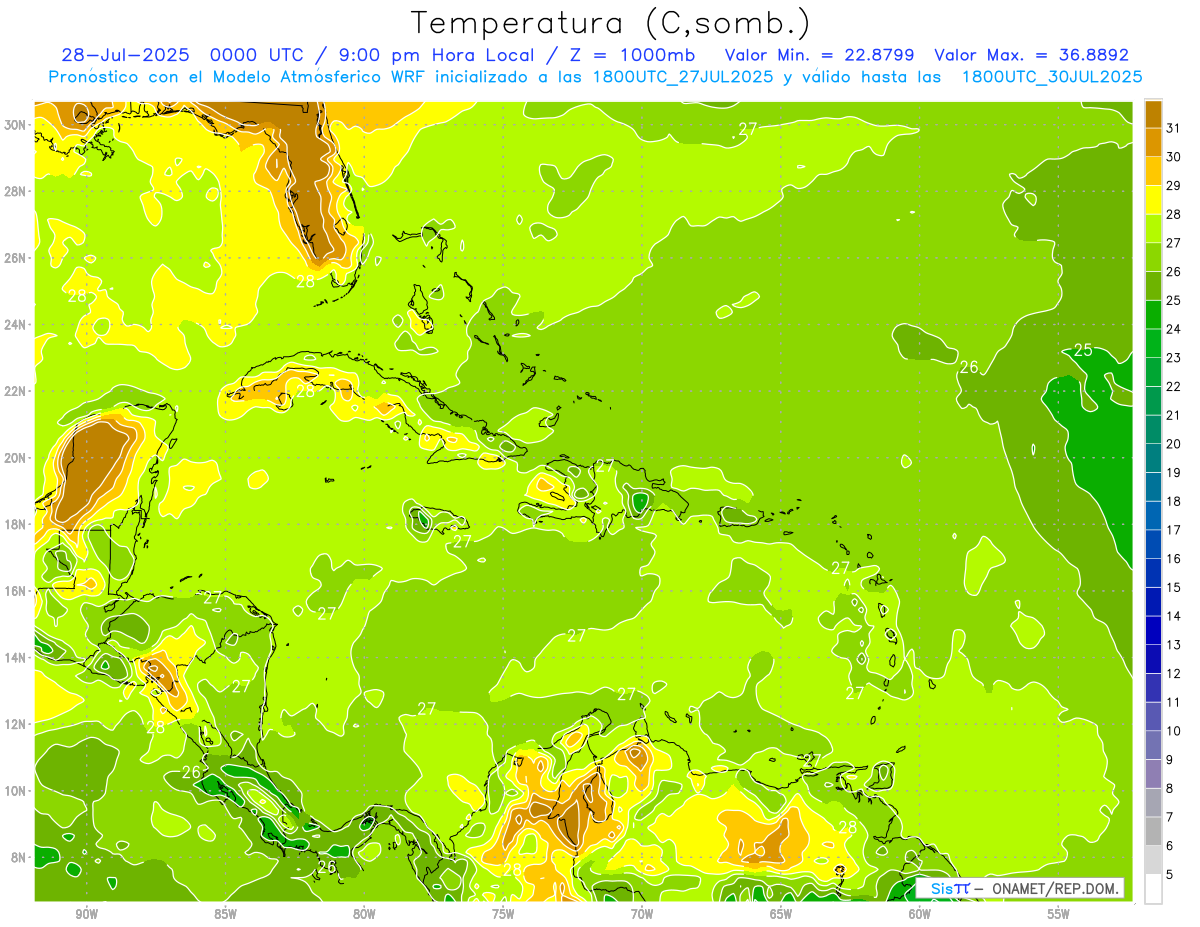Click the latitude axis label "26N"
1200x927 pixels.
[x=16, y=258]
